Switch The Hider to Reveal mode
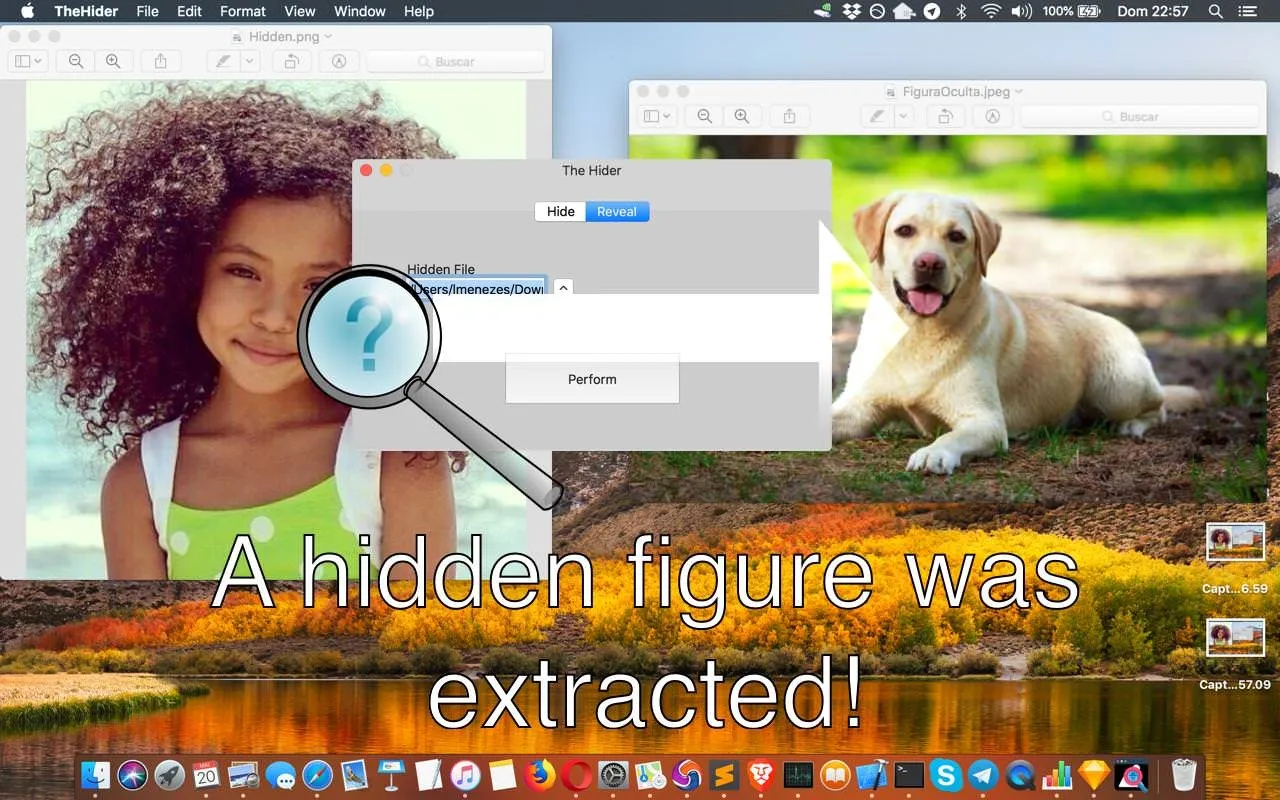 point(617,211)
